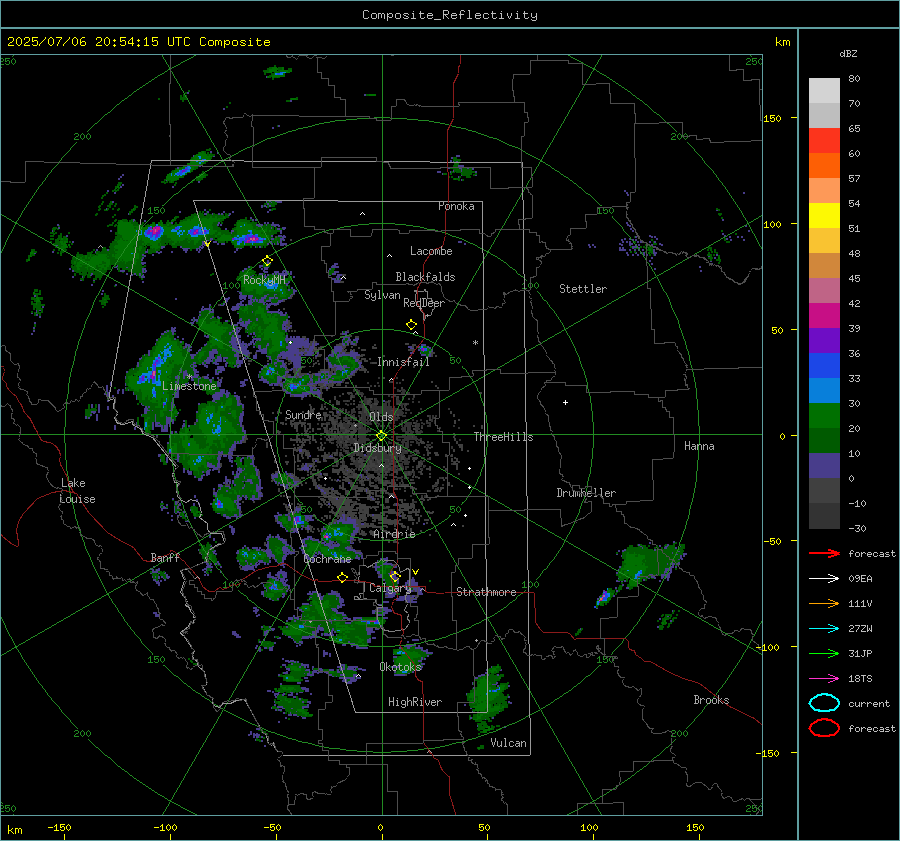Viewport: 900px width, 841px height.
Task: Click the Innisfail town label
Action: click(x=403, y=362)
